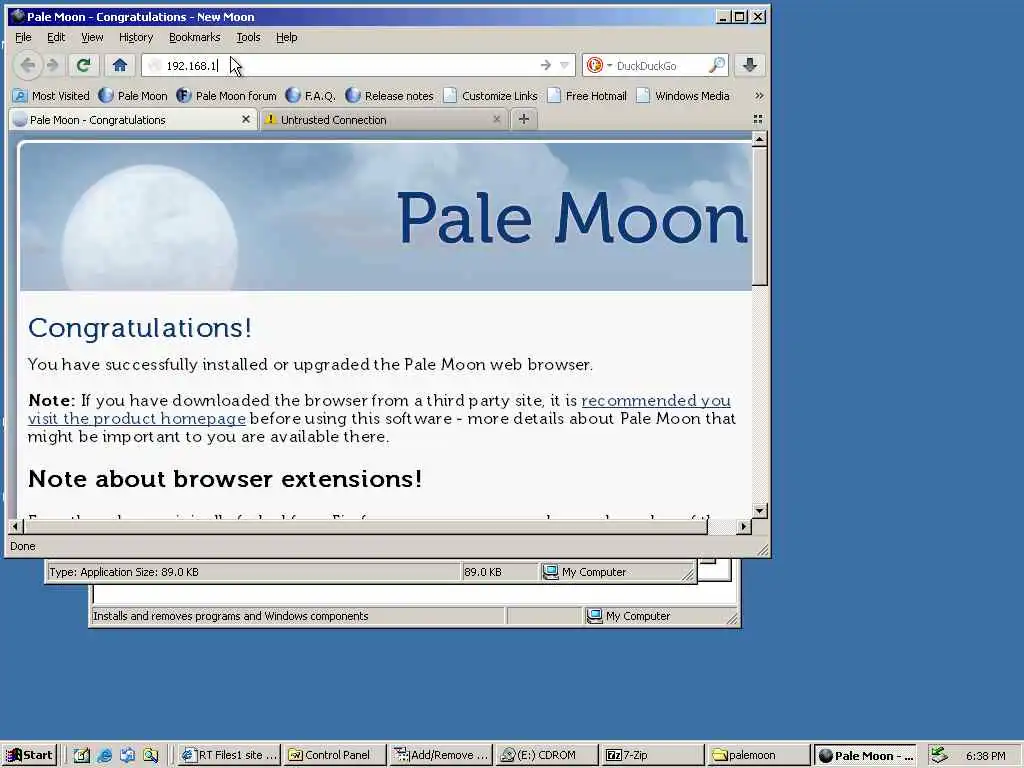This screenshot has height=768, width=1024.
Task: Go to the home page icon
Action: (120, 65)
